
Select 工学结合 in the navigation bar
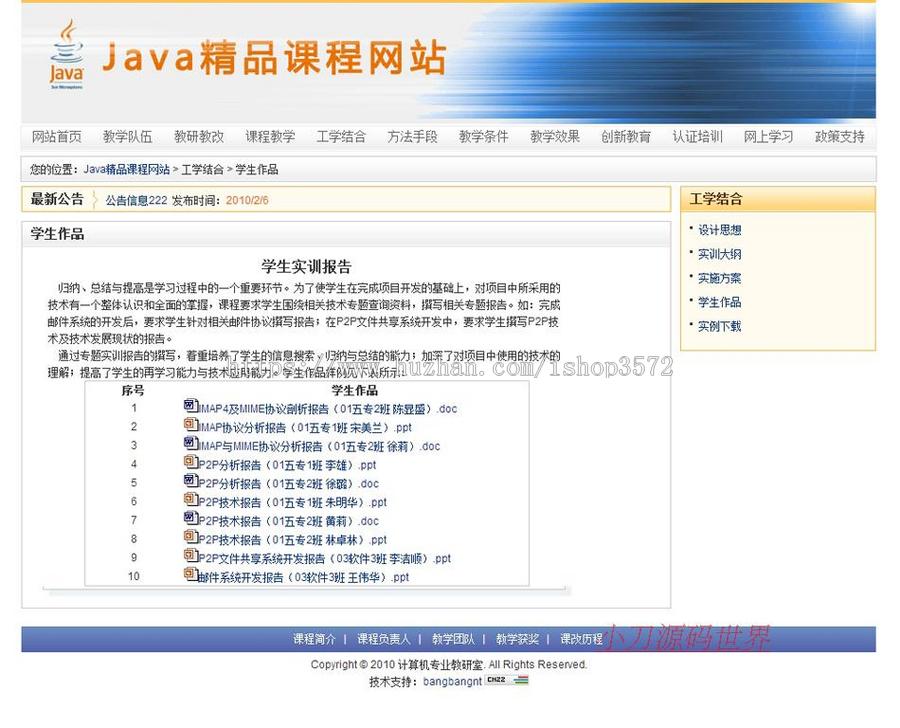[341, 136]
